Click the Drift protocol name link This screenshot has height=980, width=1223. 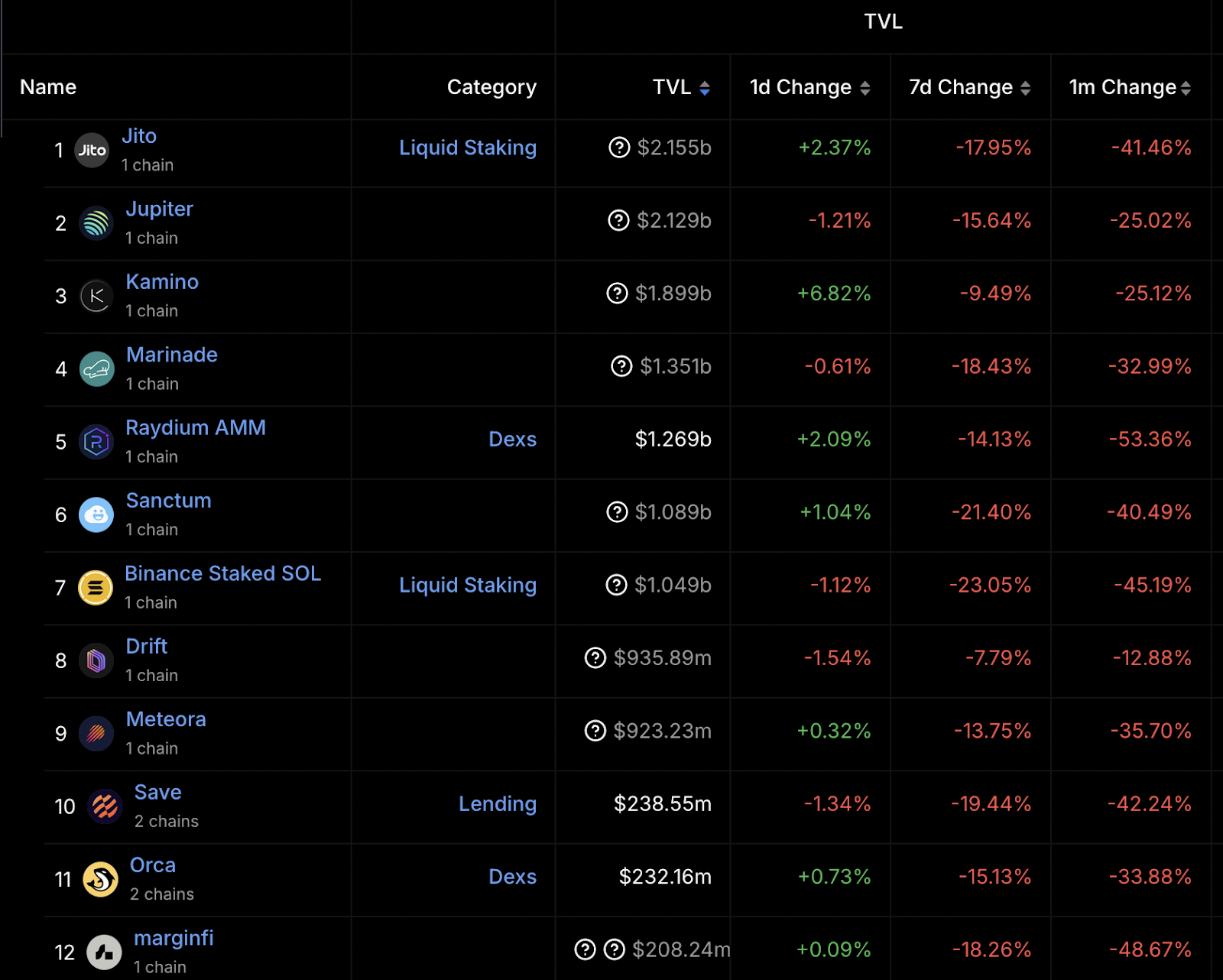coord(147,647)
